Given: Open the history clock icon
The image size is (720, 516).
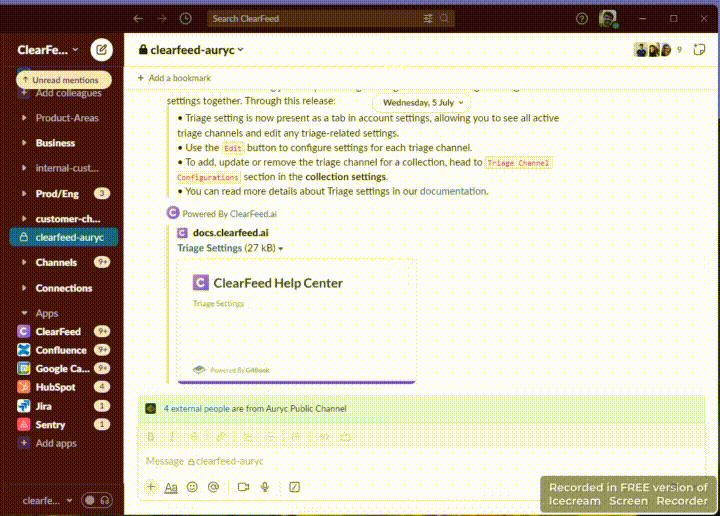Looking at the screenshot, I should point(186,18).
